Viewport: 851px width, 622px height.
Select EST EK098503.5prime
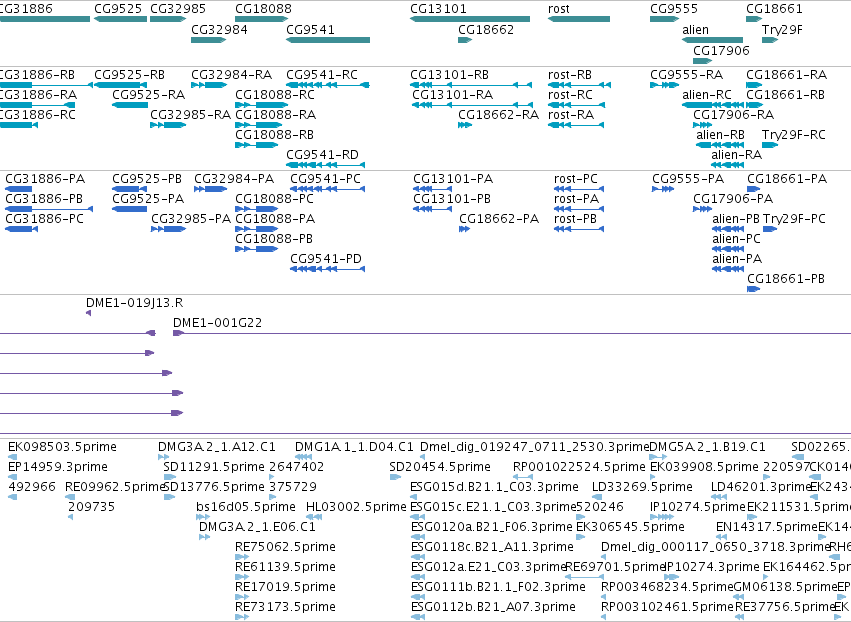pos(12,457)
